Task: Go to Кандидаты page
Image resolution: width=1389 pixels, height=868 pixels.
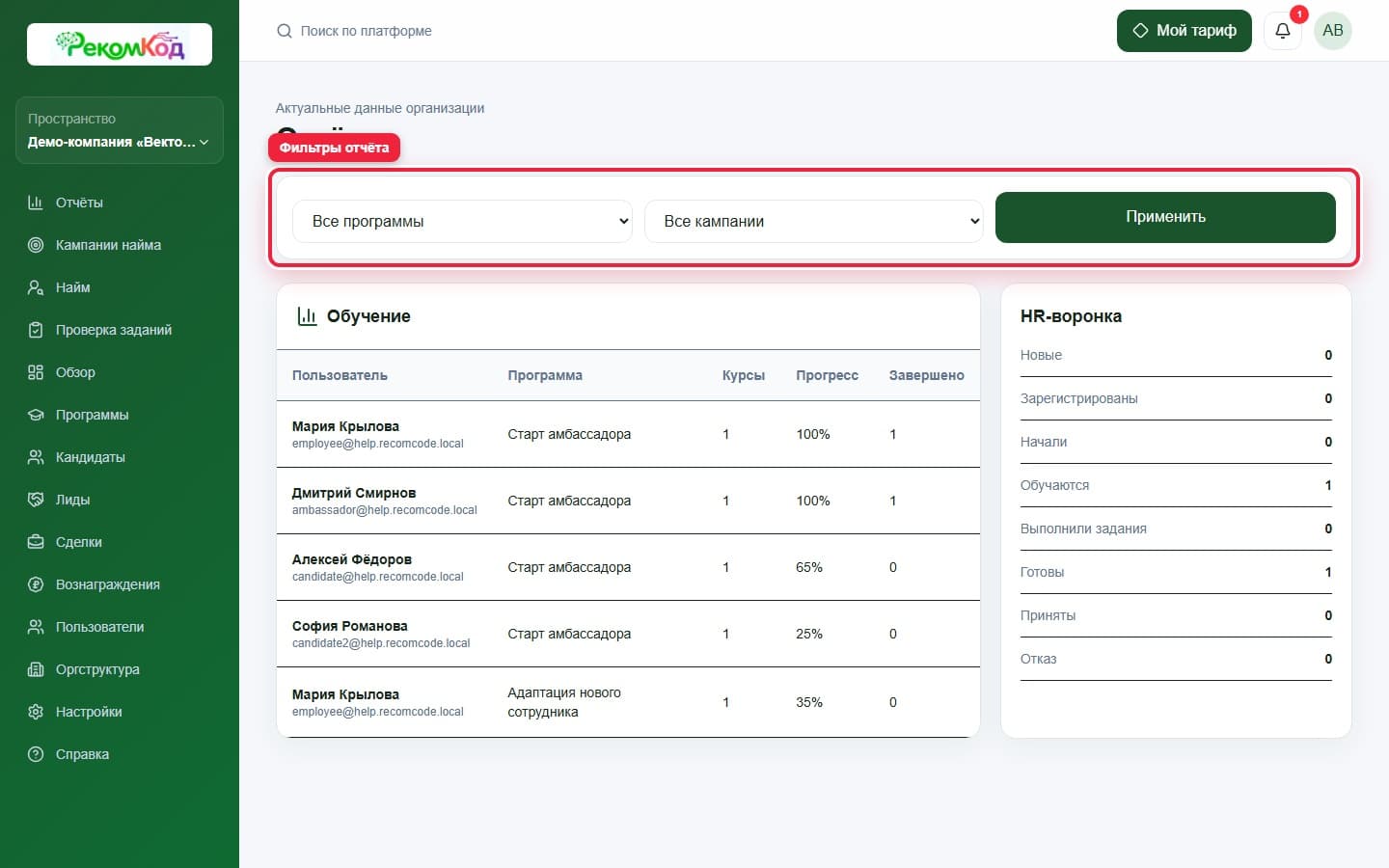Action: point(120,457)
